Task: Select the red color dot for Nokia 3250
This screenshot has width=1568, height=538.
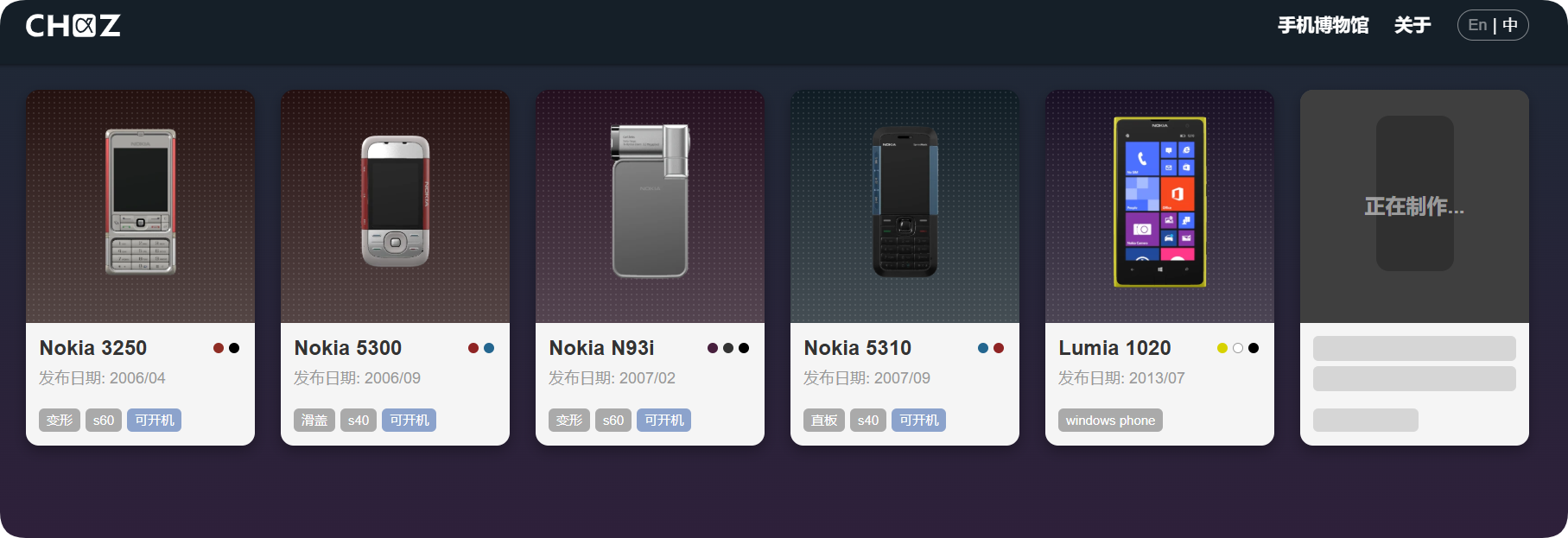Action: pyautogui.click(x=219, y=348)
